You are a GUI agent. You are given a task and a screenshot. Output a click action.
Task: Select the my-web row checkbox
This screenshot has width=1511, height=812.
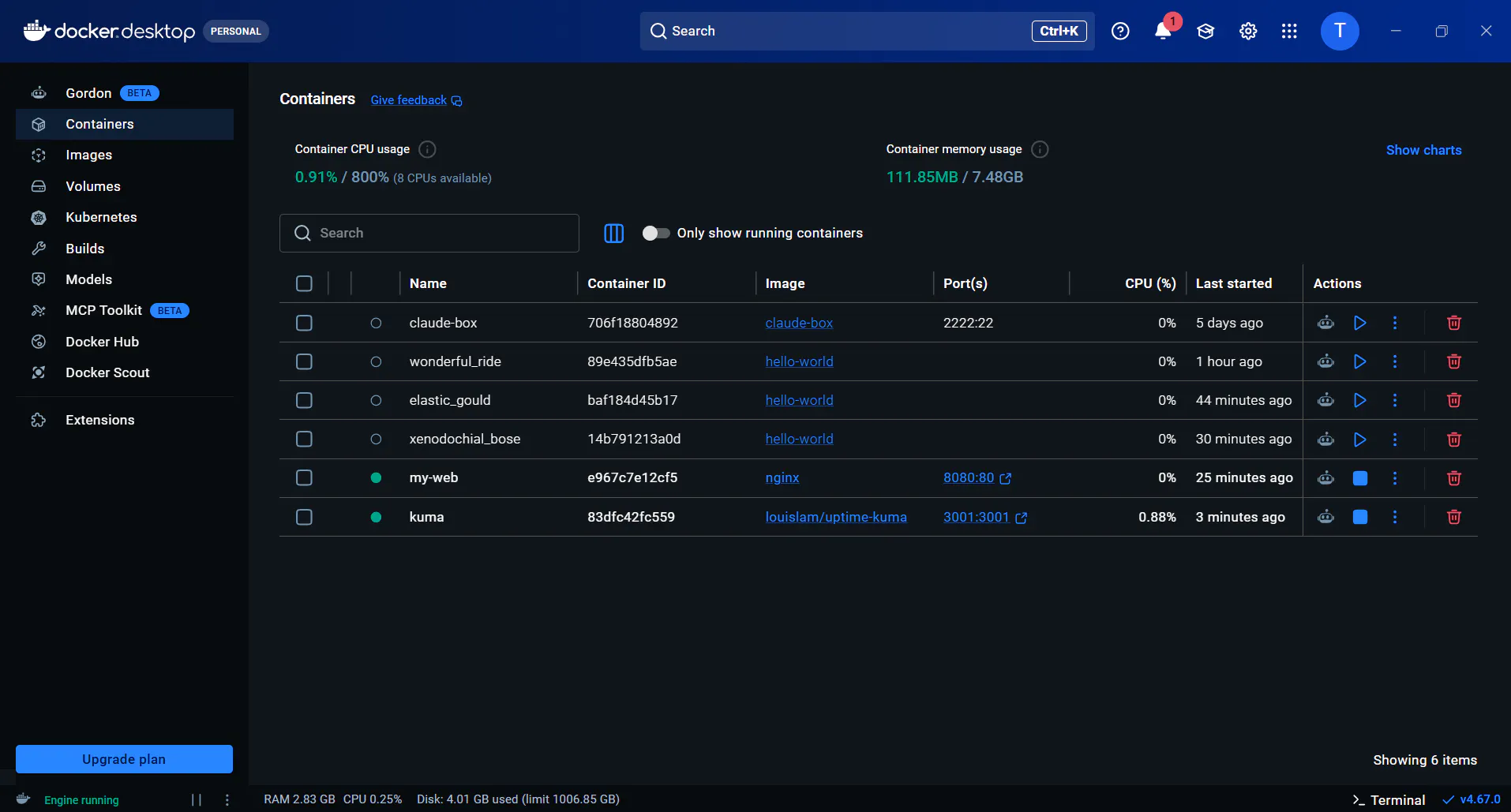pyautogui.click(x=304, y=478)
